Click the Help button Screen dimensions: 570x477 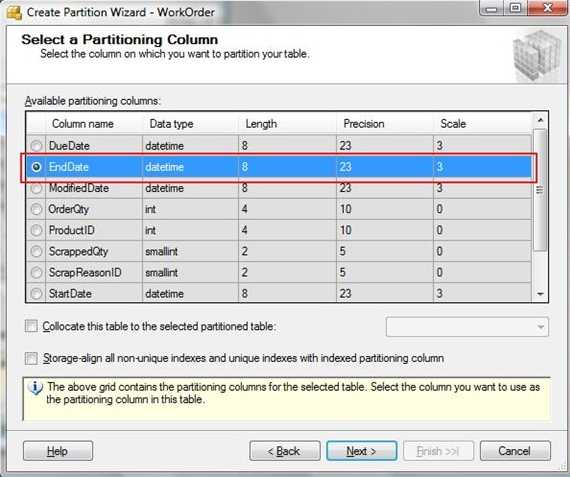(x=58, y=451)
